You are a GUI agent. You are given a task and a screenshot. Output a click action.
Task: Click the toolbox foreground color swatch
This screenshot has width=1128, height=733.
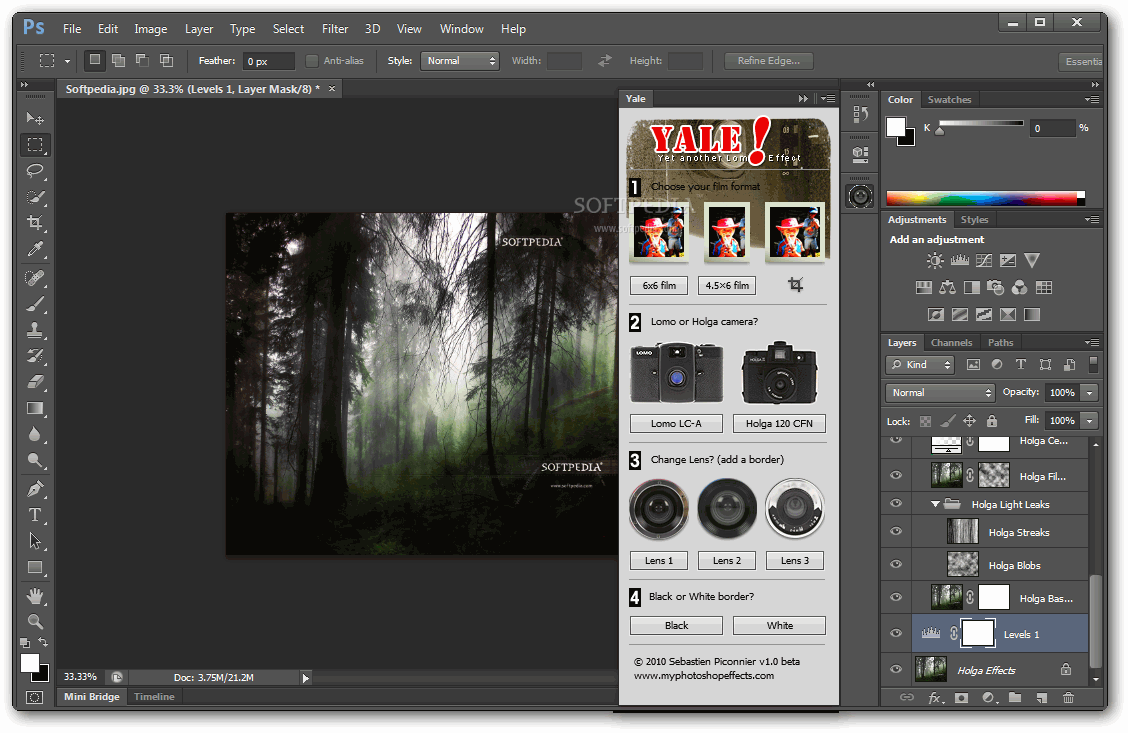point(29,663)
